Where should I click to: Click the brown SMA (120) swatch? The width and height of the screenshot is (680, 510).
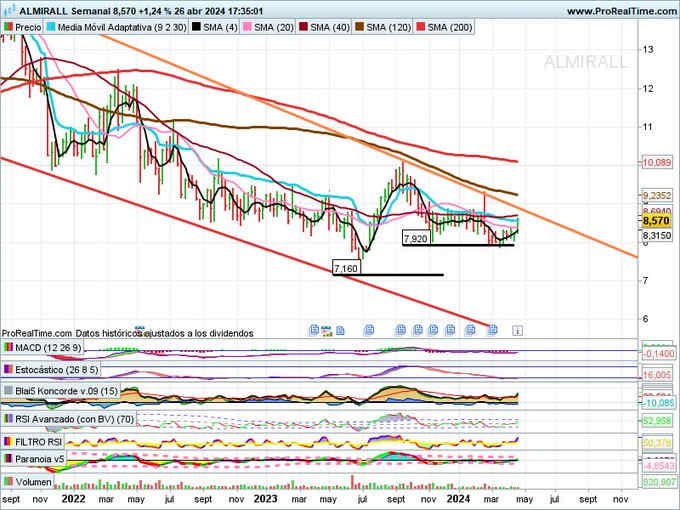tap(360, 27)
